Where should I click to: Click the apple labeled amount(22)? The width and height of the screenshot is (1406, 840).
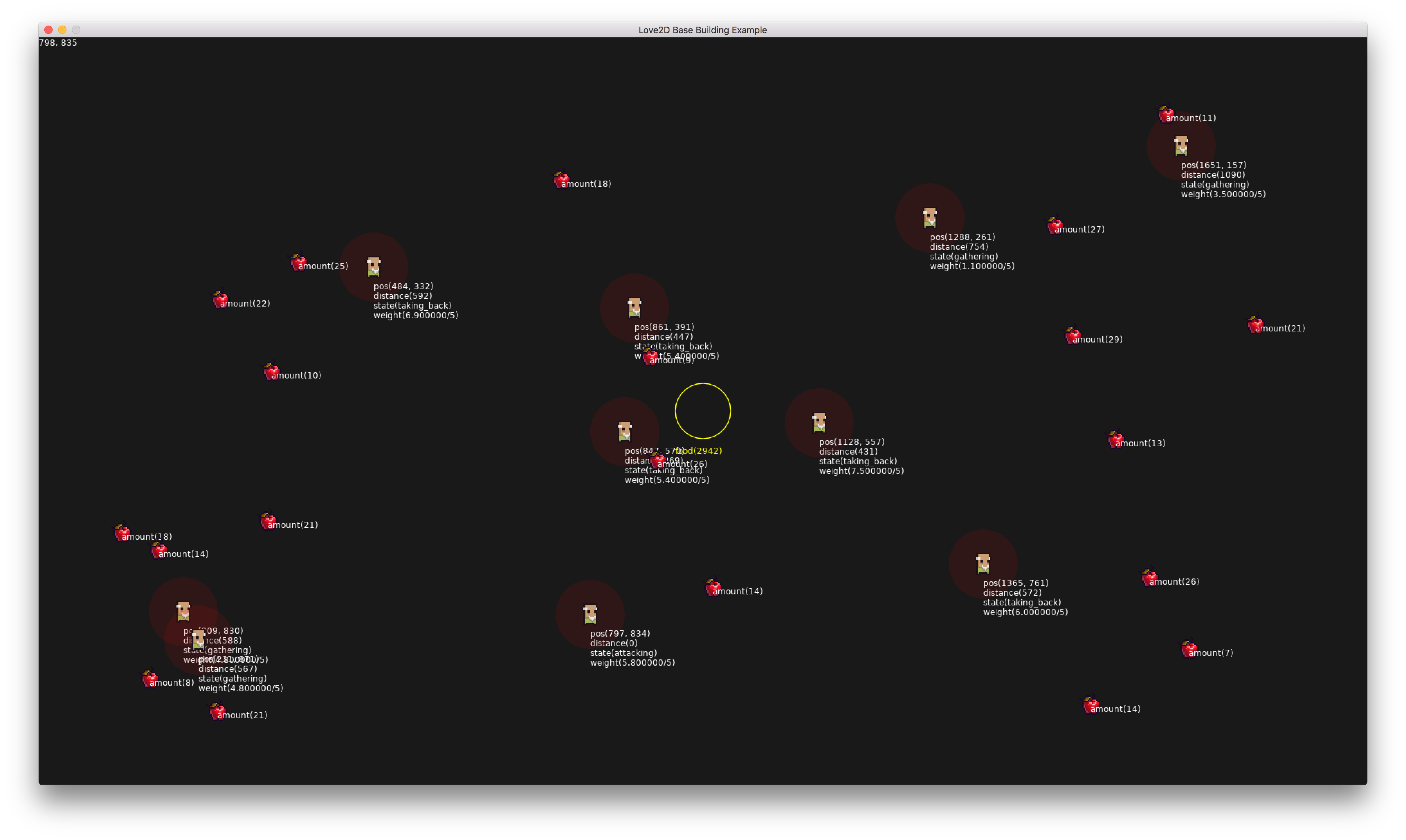219,300
